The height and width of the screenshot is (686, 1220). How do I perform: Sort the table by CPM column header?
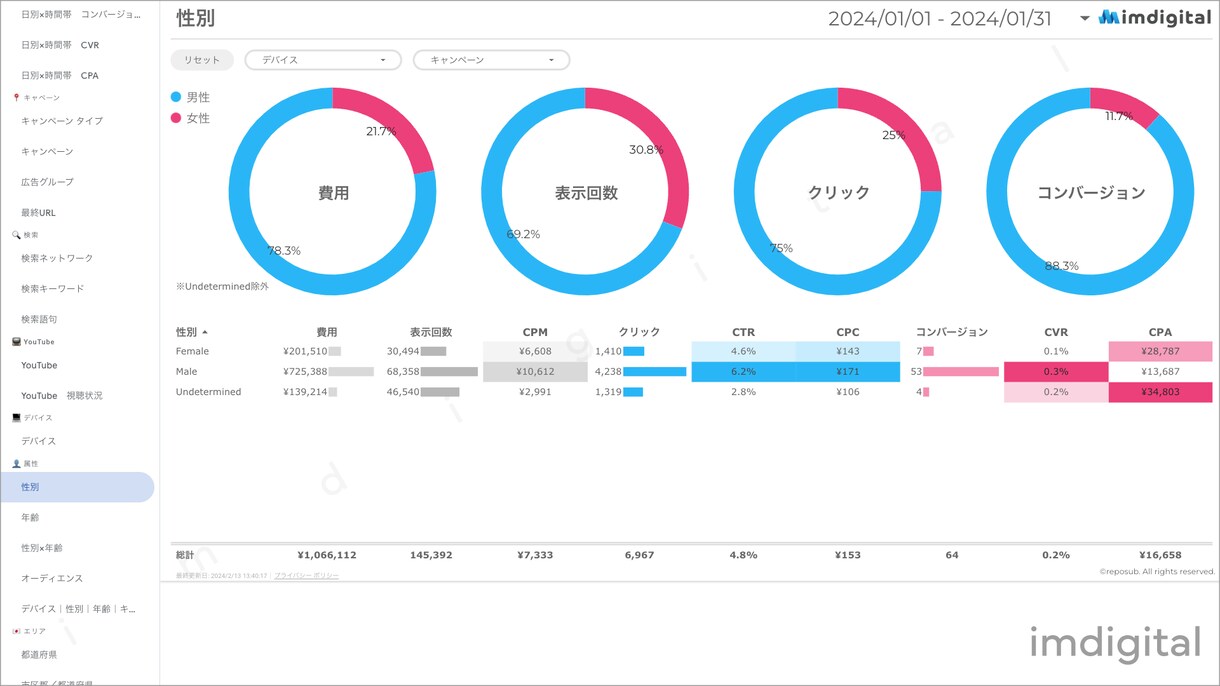(x=535, y=332)
